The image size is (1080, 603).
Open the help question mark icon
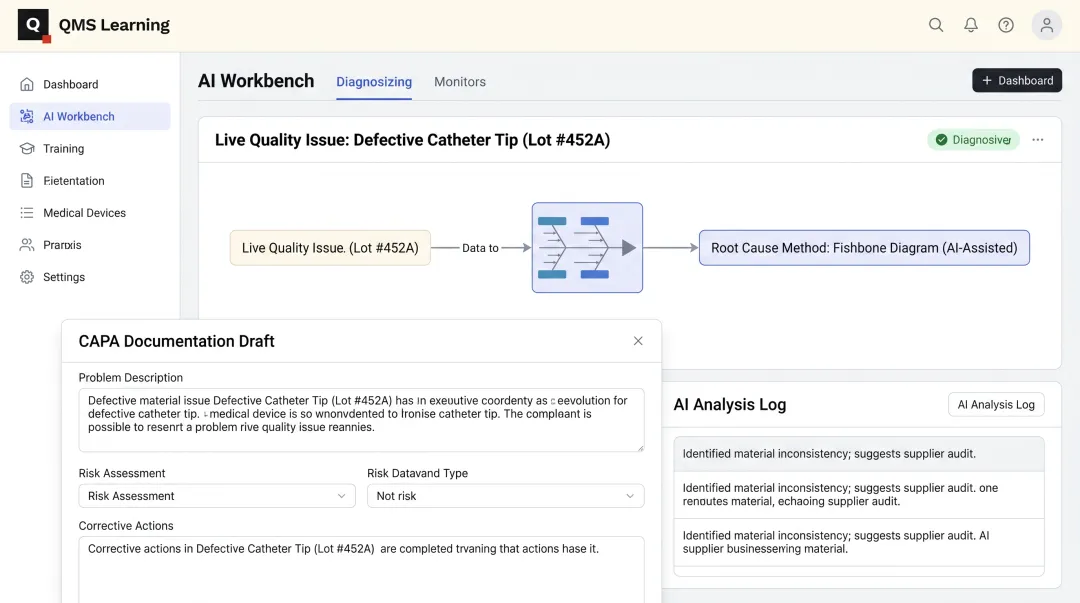[x=1006, y=25]
